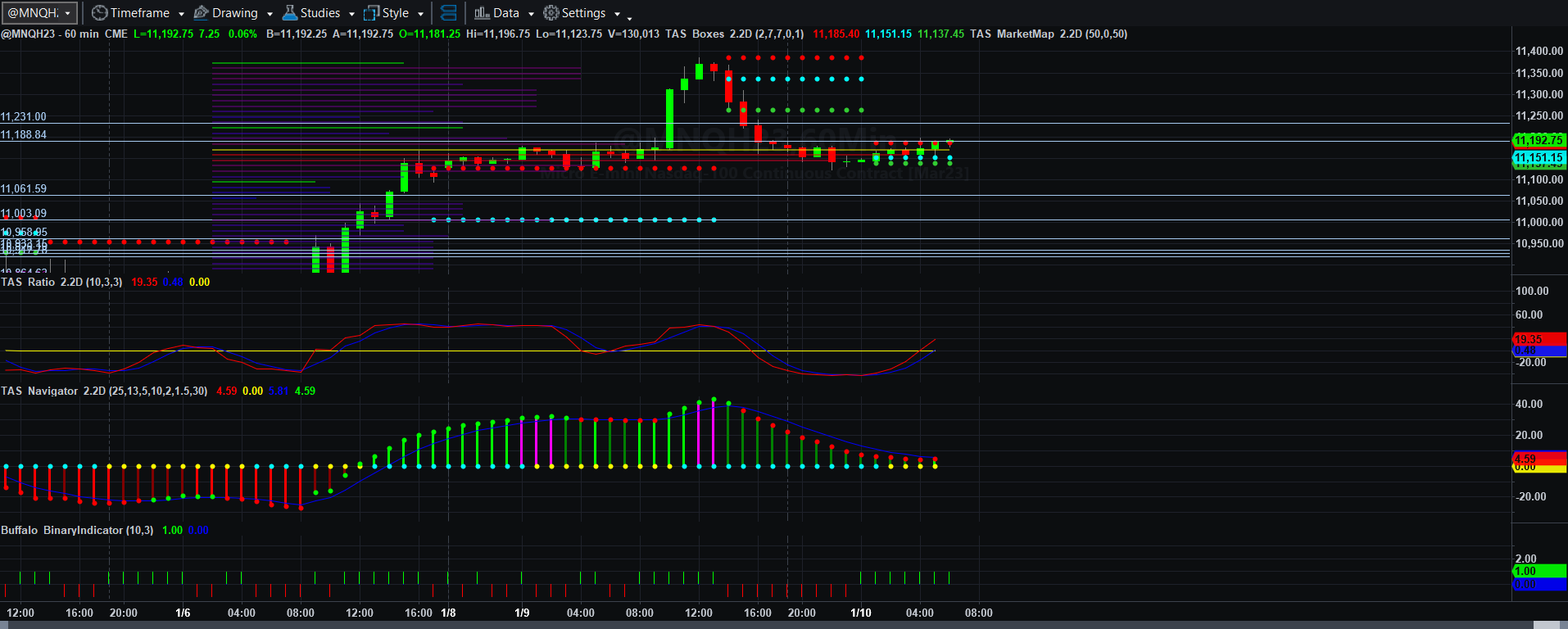Expand the @MNQH symbol dropdown arrow
The width and height of the screenshot is (1568, 629).
point(67,13)
